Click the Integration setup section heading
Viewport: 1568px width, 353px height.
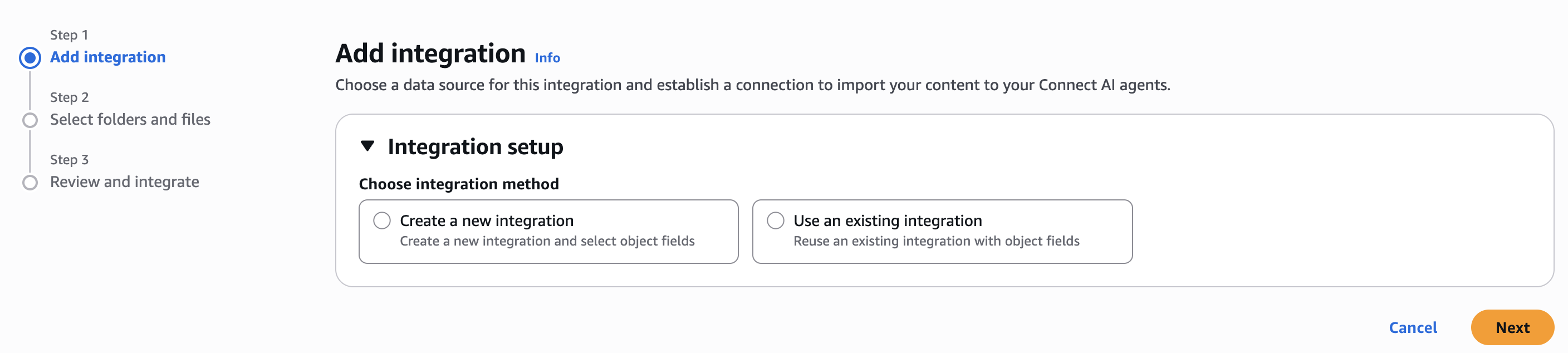pyautogui.click(x=475, y=146)
